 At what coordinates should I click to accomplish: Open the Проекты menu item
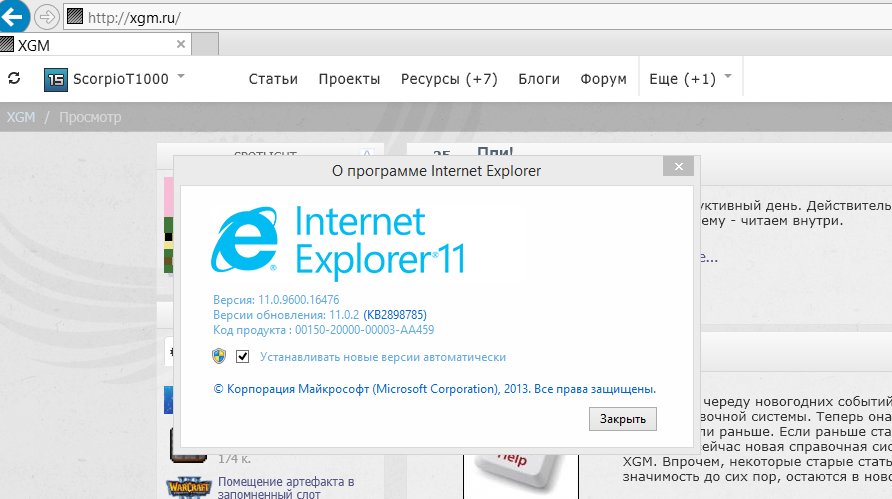(349, 79)
